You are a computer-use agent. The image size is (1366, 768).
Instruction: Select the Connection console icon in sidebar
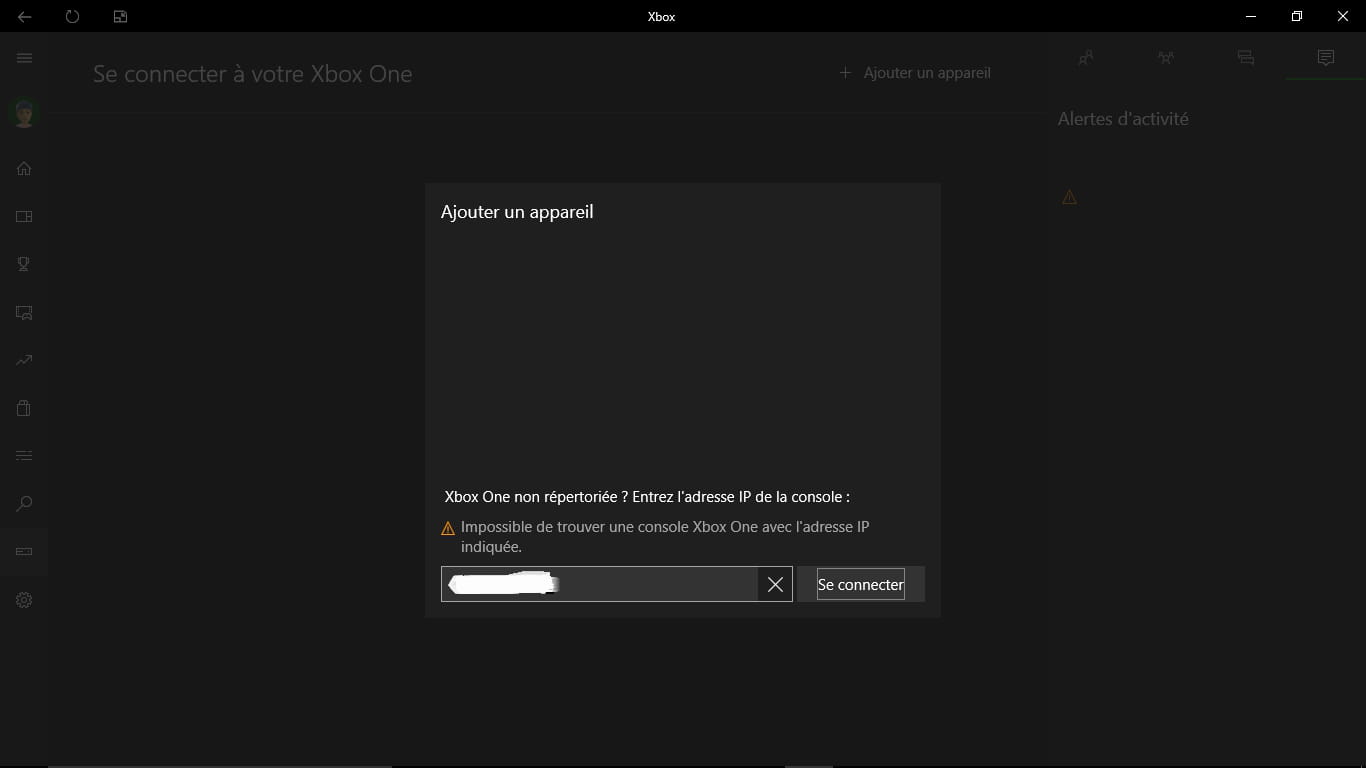[24, 552]
